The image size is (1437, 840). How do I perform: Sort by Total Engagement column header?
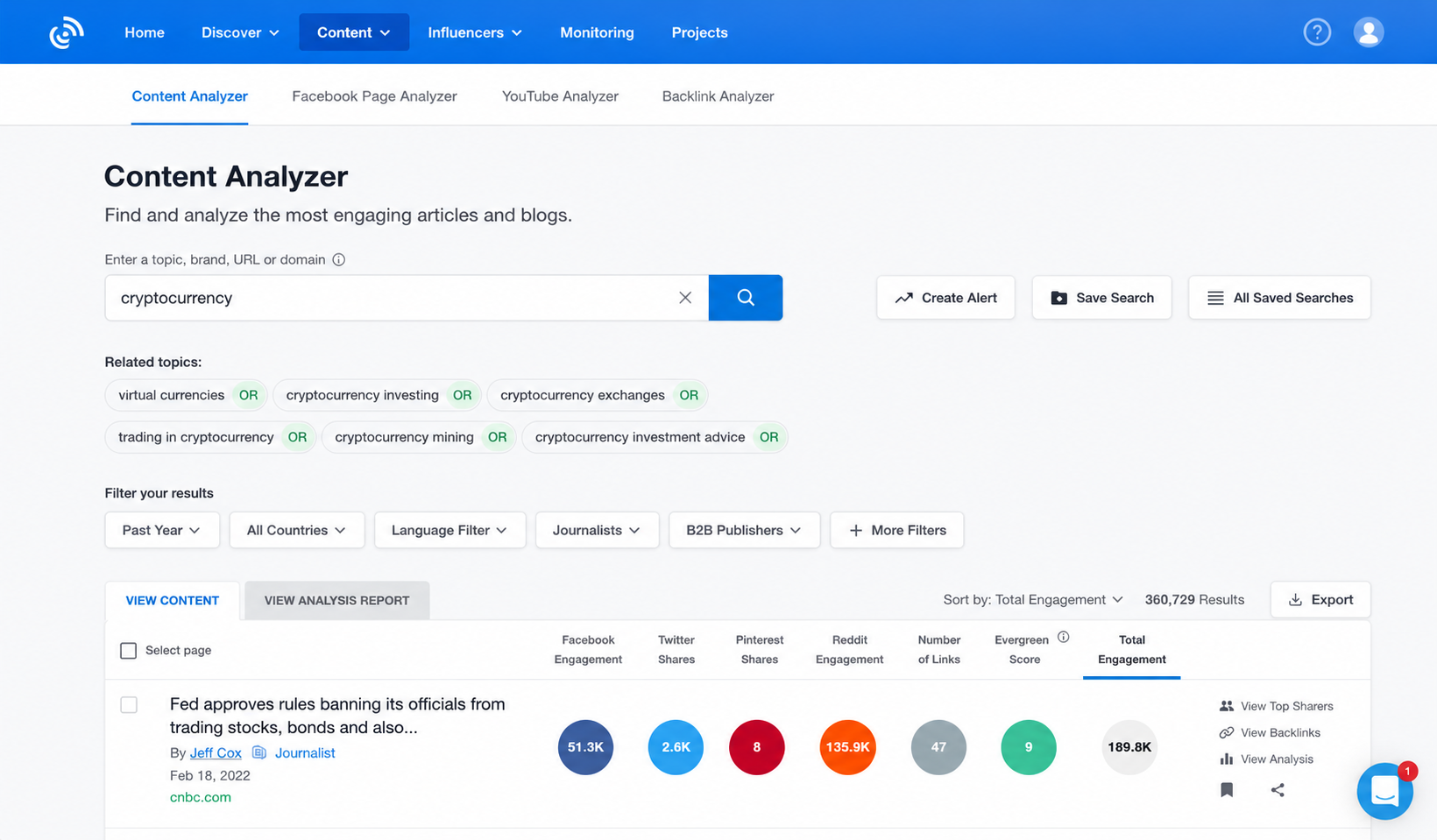click(1131, 650)
